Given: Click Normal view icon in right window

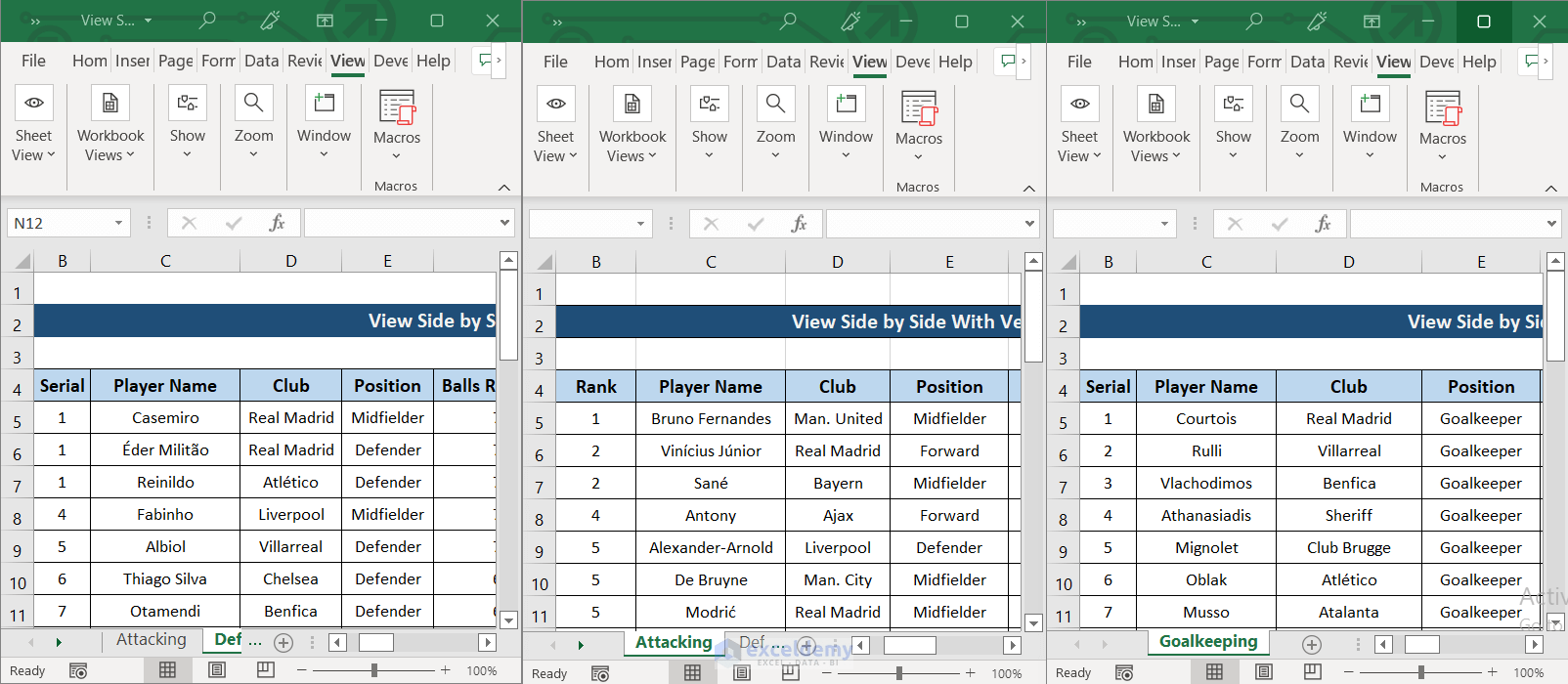Looking at the screenshot, I should click(1214, 672).
